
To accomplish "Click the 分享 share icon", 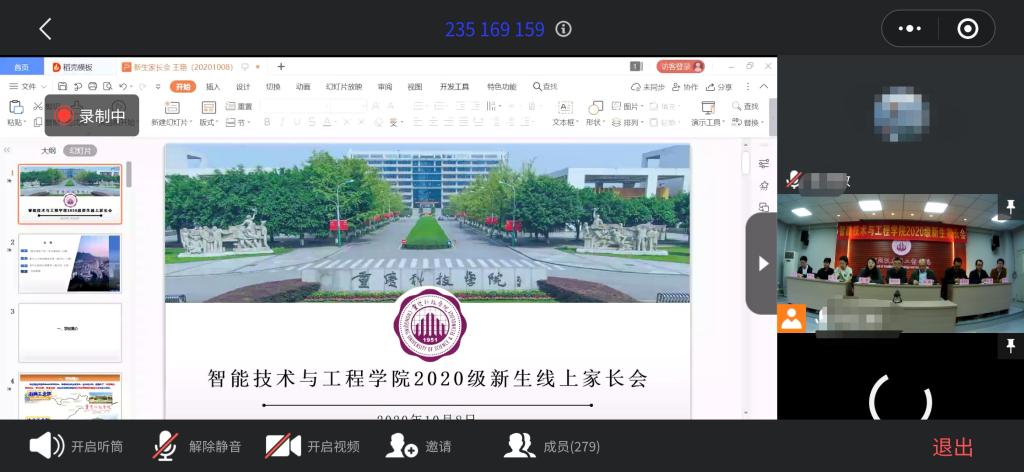I will (718, 87).
